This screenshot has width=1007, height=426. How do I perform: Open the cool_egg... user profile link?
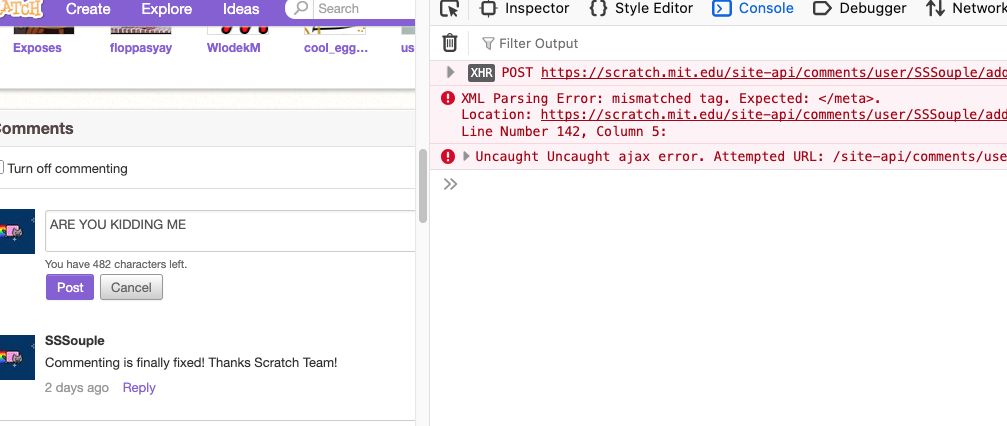pyautogui.click(x=336, y=48)
